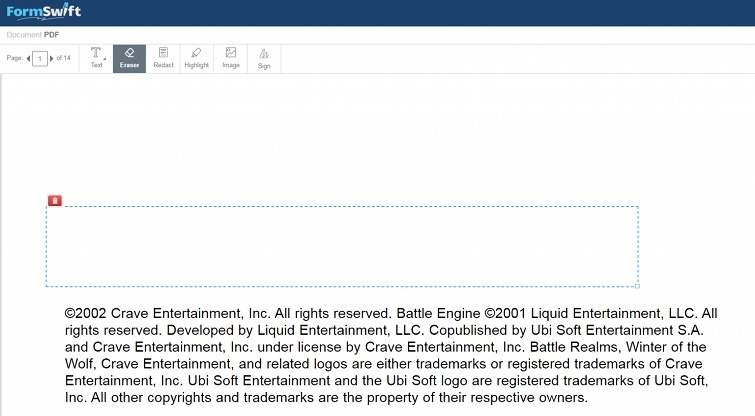The width and height of the screenshot is (755, 416).
Task: Go to the previous page arrow
Action: (28, 59)
